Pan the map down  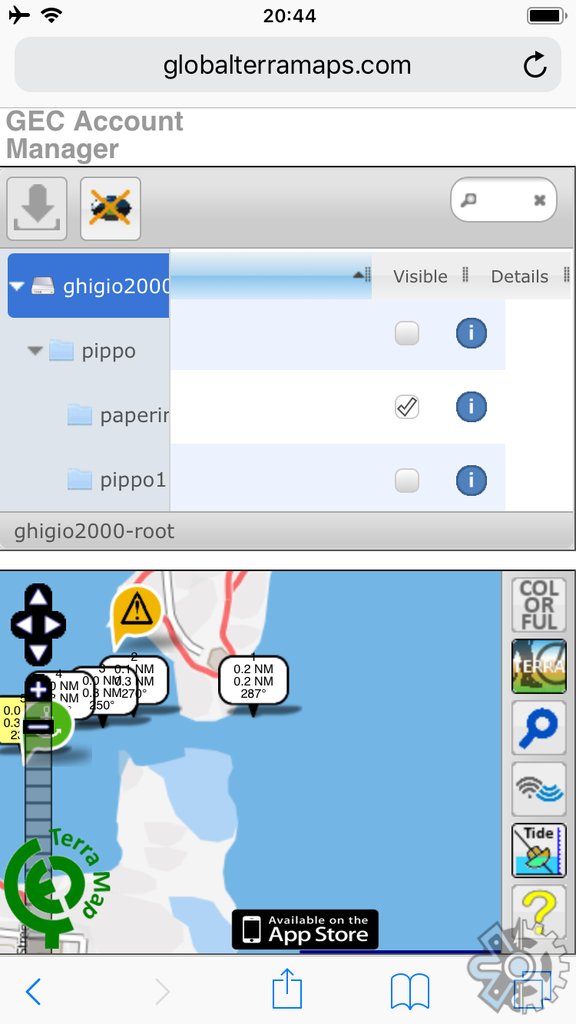[39, 652]
